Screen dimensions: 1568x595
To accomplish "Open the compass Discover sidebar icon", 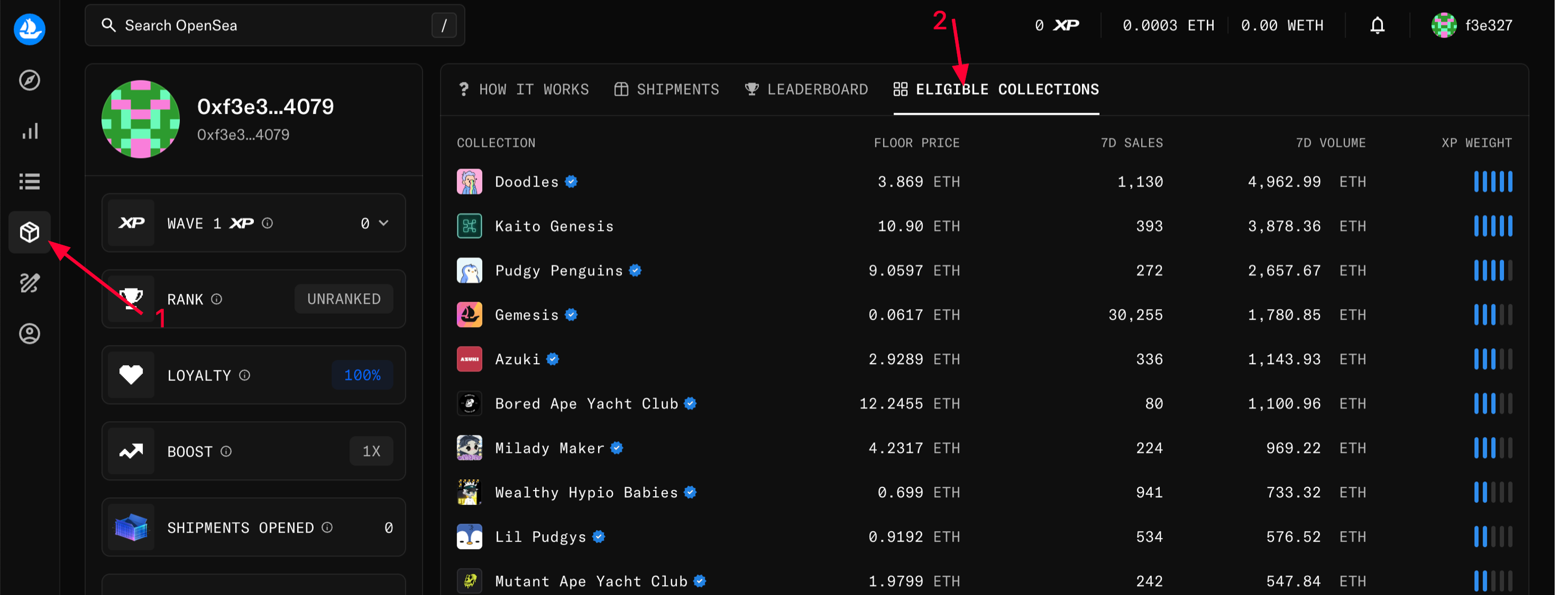I will click(29, 79).
